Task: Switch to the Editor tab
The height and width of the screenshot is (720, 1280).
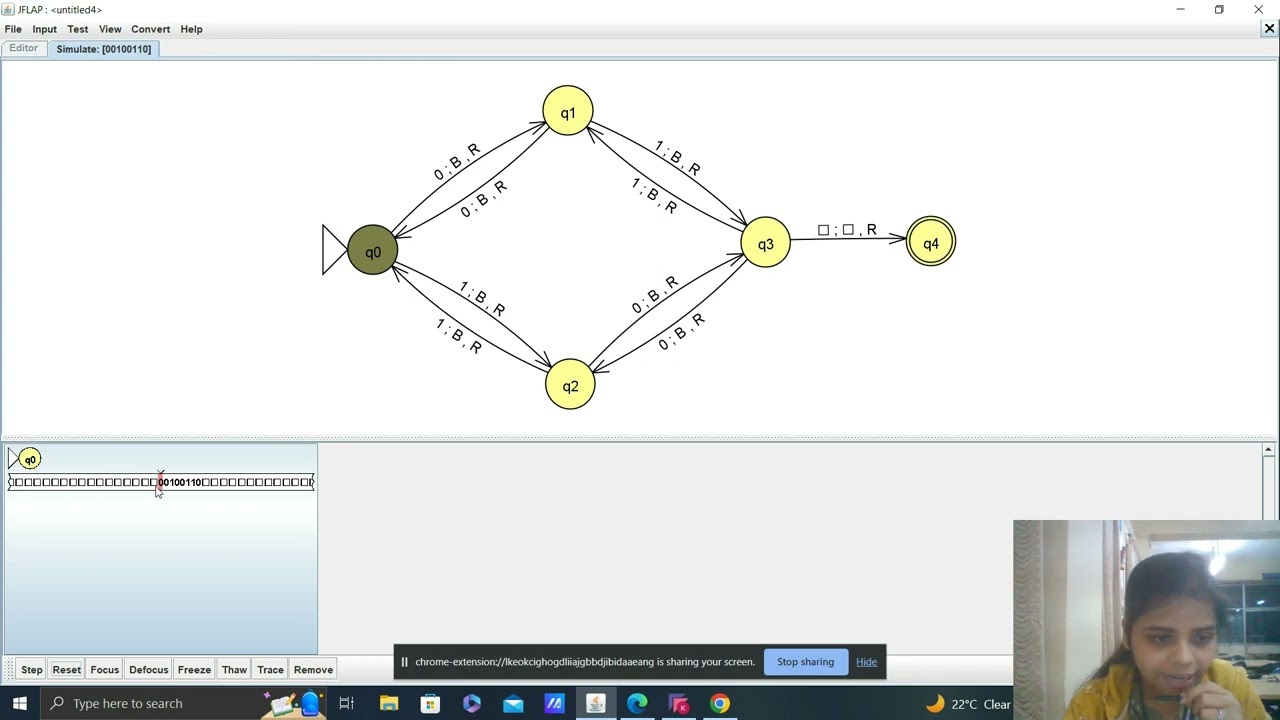Action: 24,48
